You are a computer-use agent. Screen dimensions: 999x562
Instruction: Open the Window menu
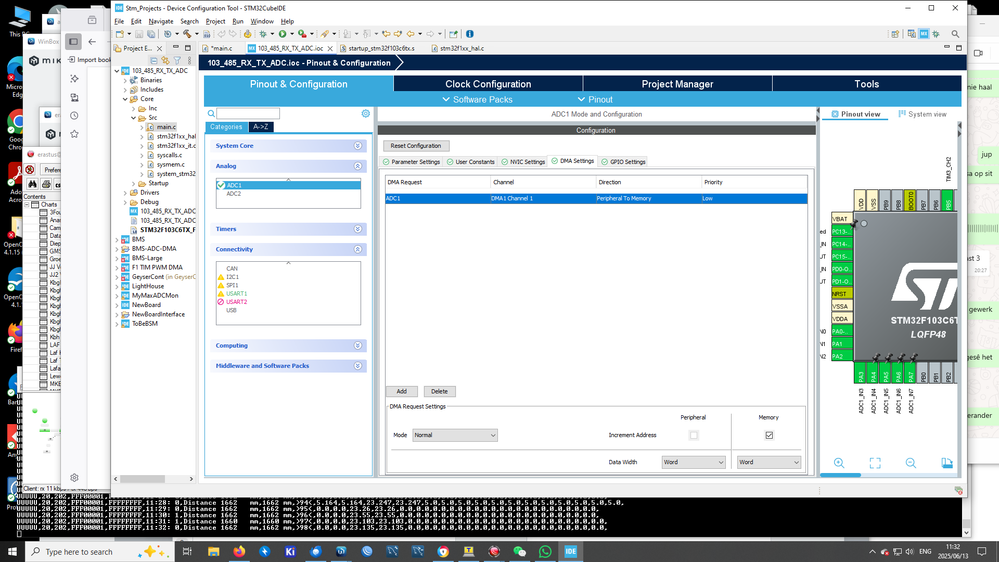(262, 21)
